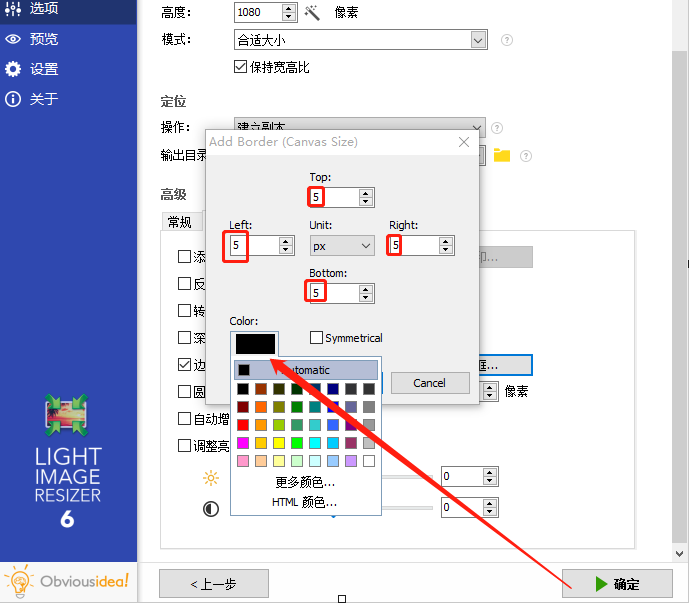This screenshot has height=603, width=689.
Task: Click the help icon beside the folder icon
Action: coord(526,156)
